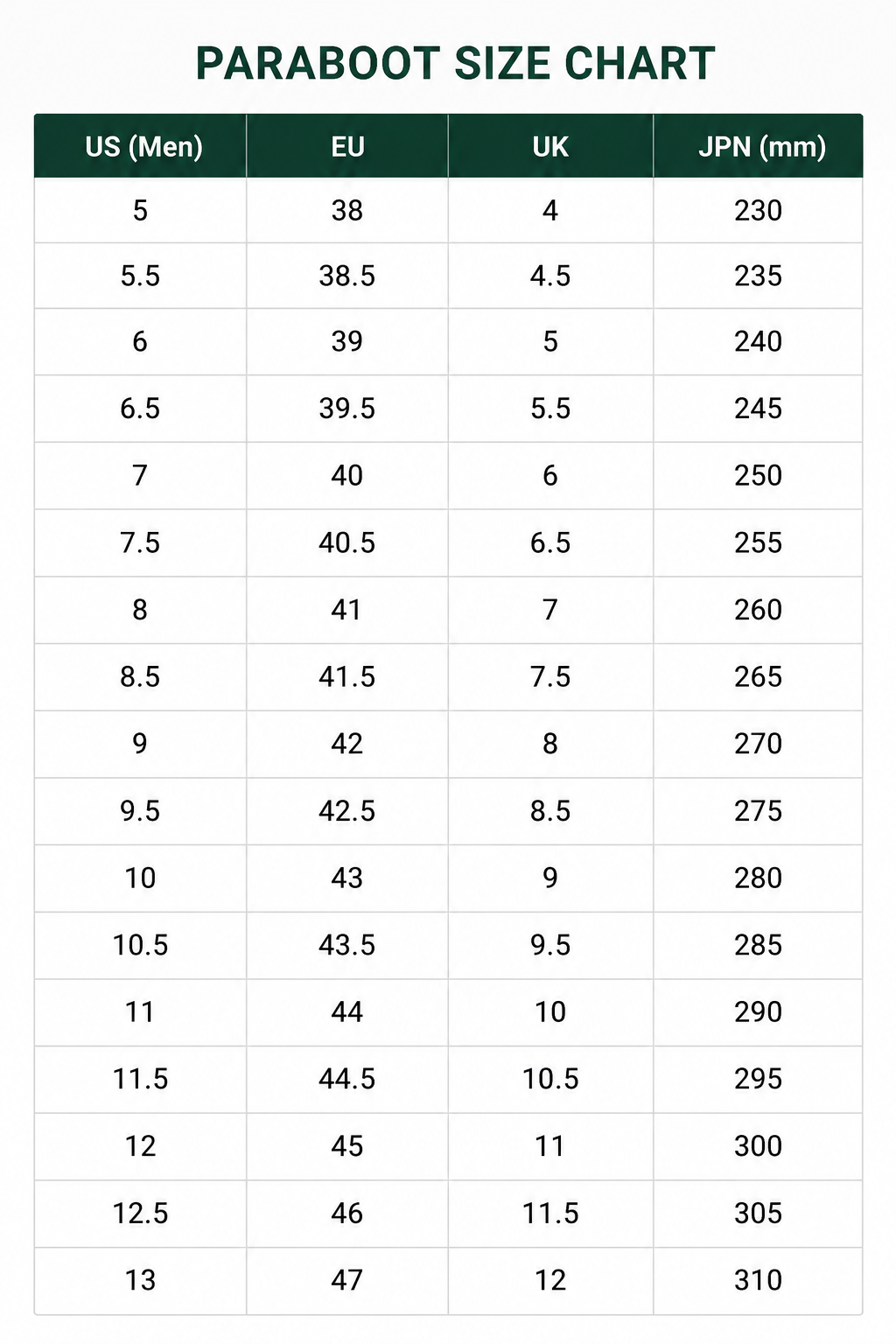
Task: Select the EU size 41.5 cell
Action: tap(347, 676)
